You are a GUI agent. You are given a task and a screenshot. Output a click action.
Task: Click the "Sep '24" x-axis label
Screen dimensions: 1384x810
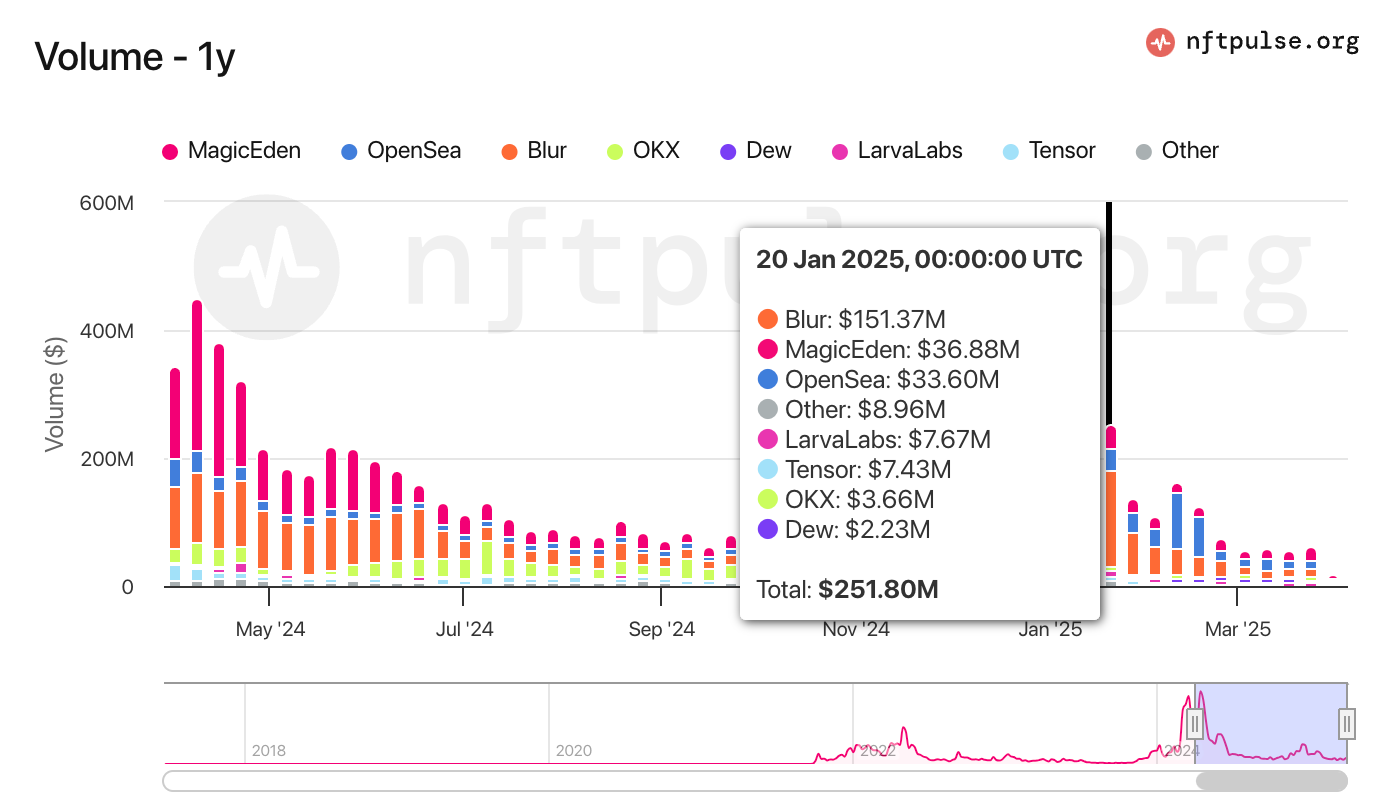(x=661, y=630)
